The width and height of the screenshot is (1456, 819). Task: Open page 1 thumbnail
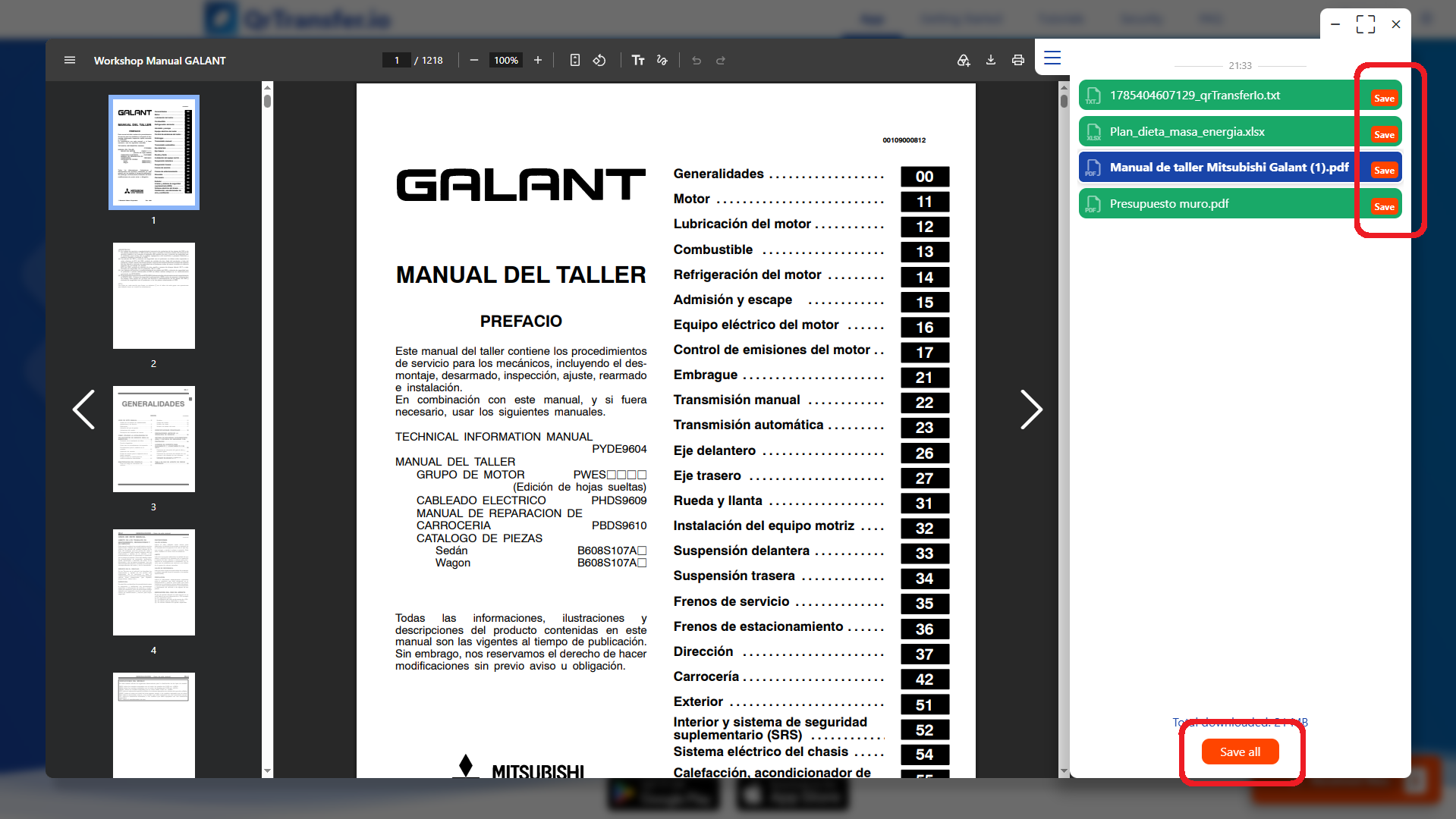click(154, 152)
